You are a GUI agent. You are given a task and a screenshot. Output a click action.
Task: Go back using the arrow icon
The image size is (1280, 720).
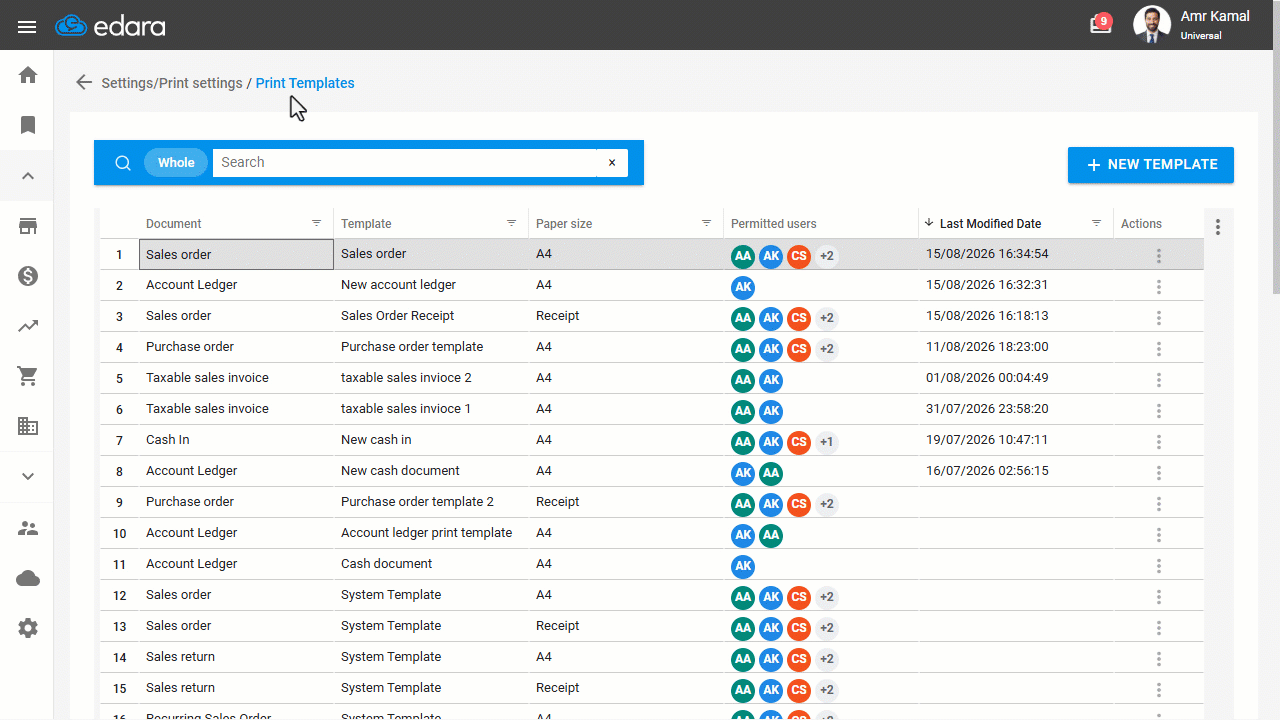(84, 83)
